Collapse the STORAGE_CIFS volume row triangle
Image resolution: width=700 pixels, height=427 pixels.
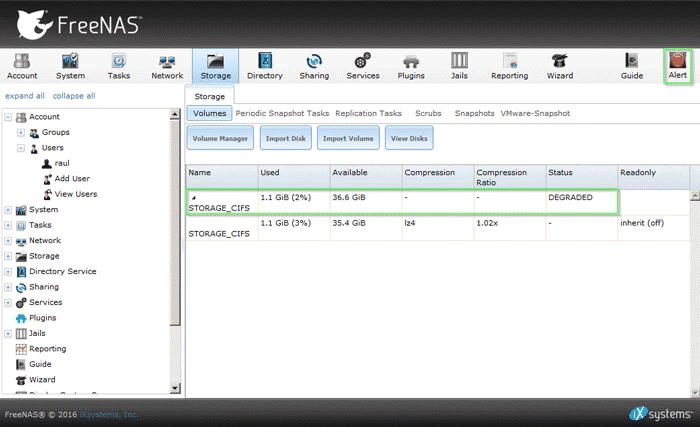(x=193, y=197)
